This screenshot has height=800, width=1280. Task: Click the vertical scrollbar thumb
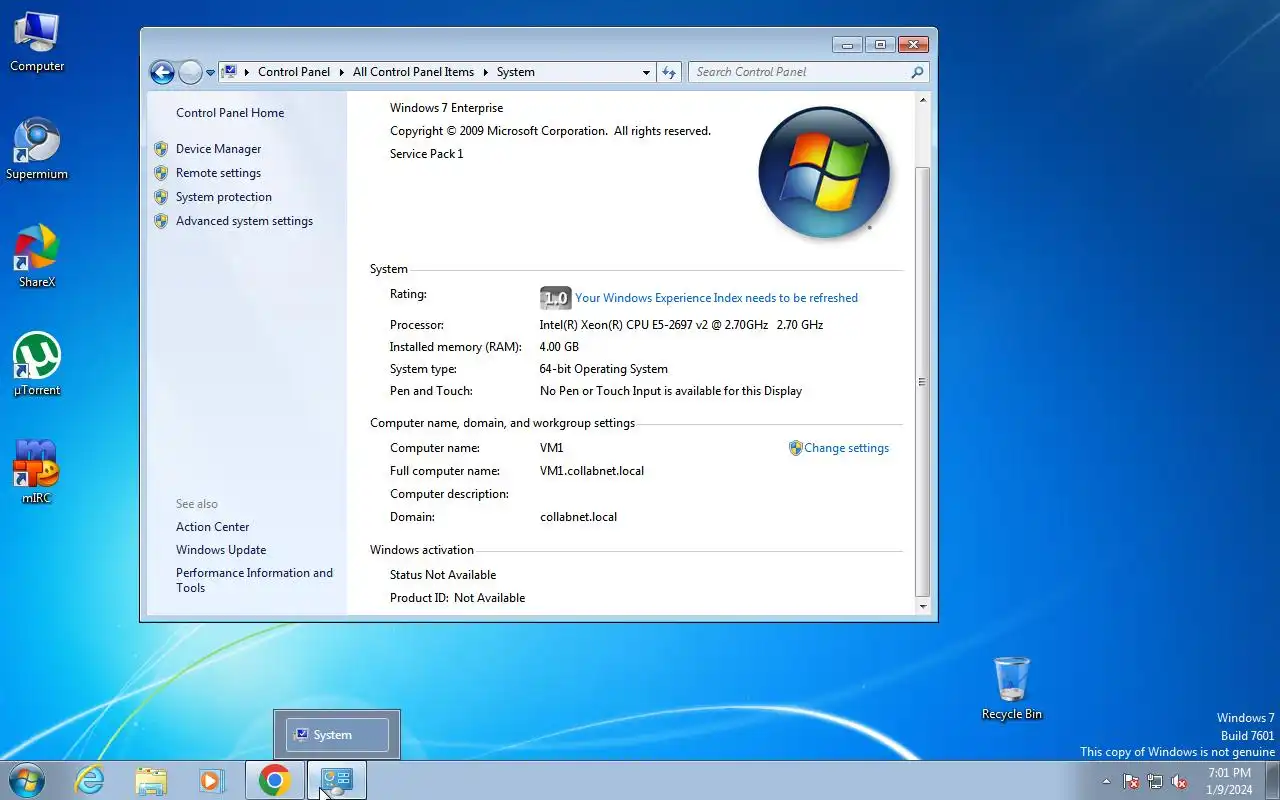(923, 380)
